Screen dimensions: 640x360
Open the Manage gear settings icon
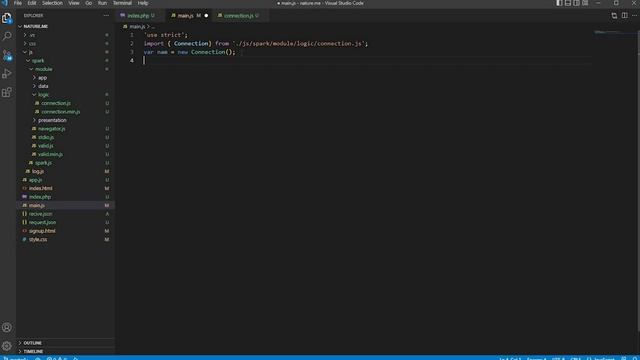7,346
